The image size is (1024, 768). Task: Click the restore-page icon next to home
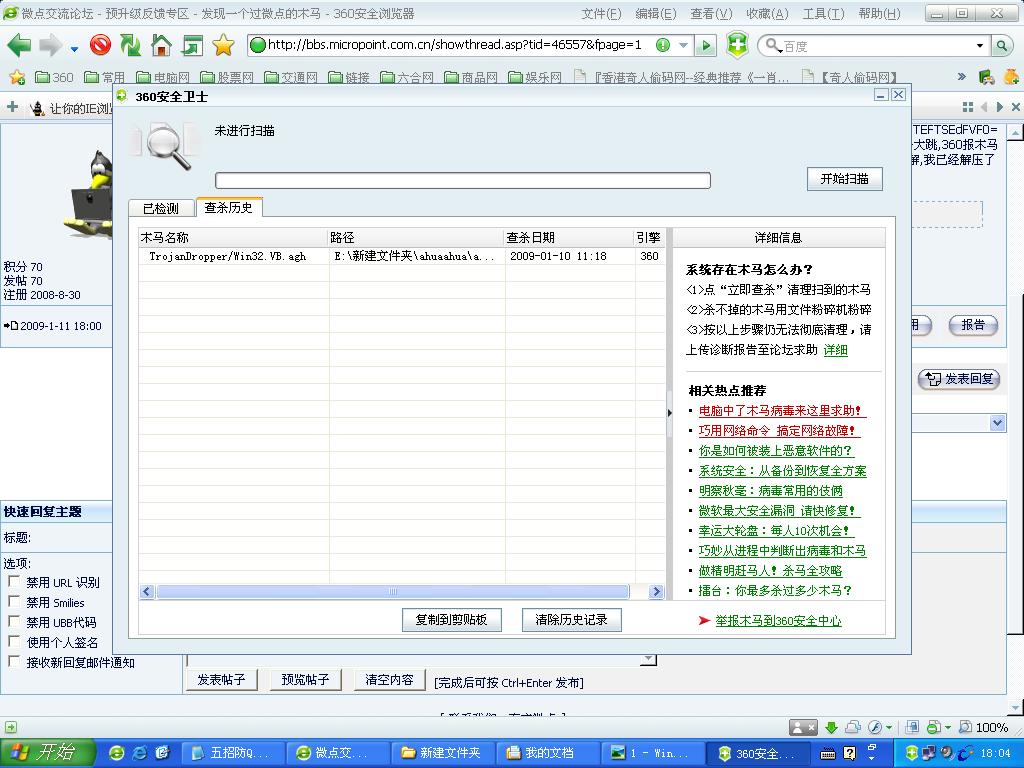tap(193, 45)
